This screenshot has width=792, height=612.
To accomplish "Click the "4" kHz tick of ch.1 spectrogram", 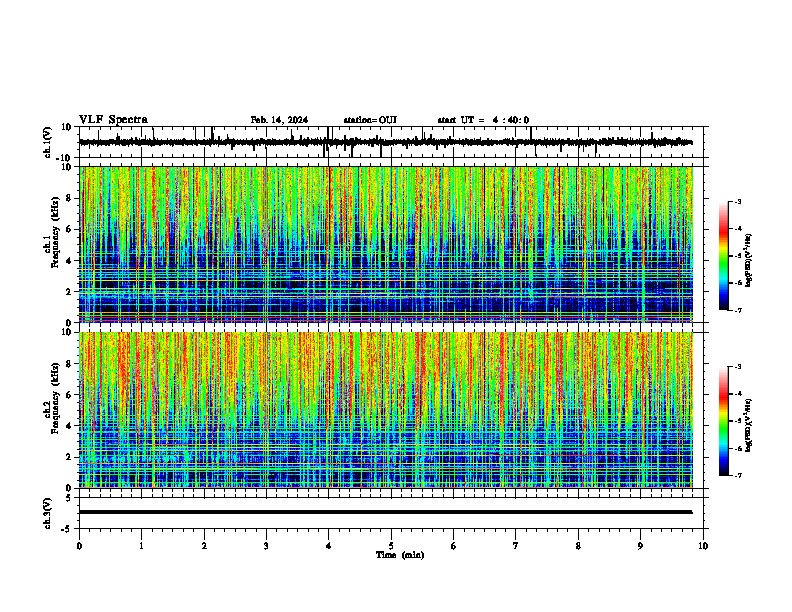I will point(70,261).
